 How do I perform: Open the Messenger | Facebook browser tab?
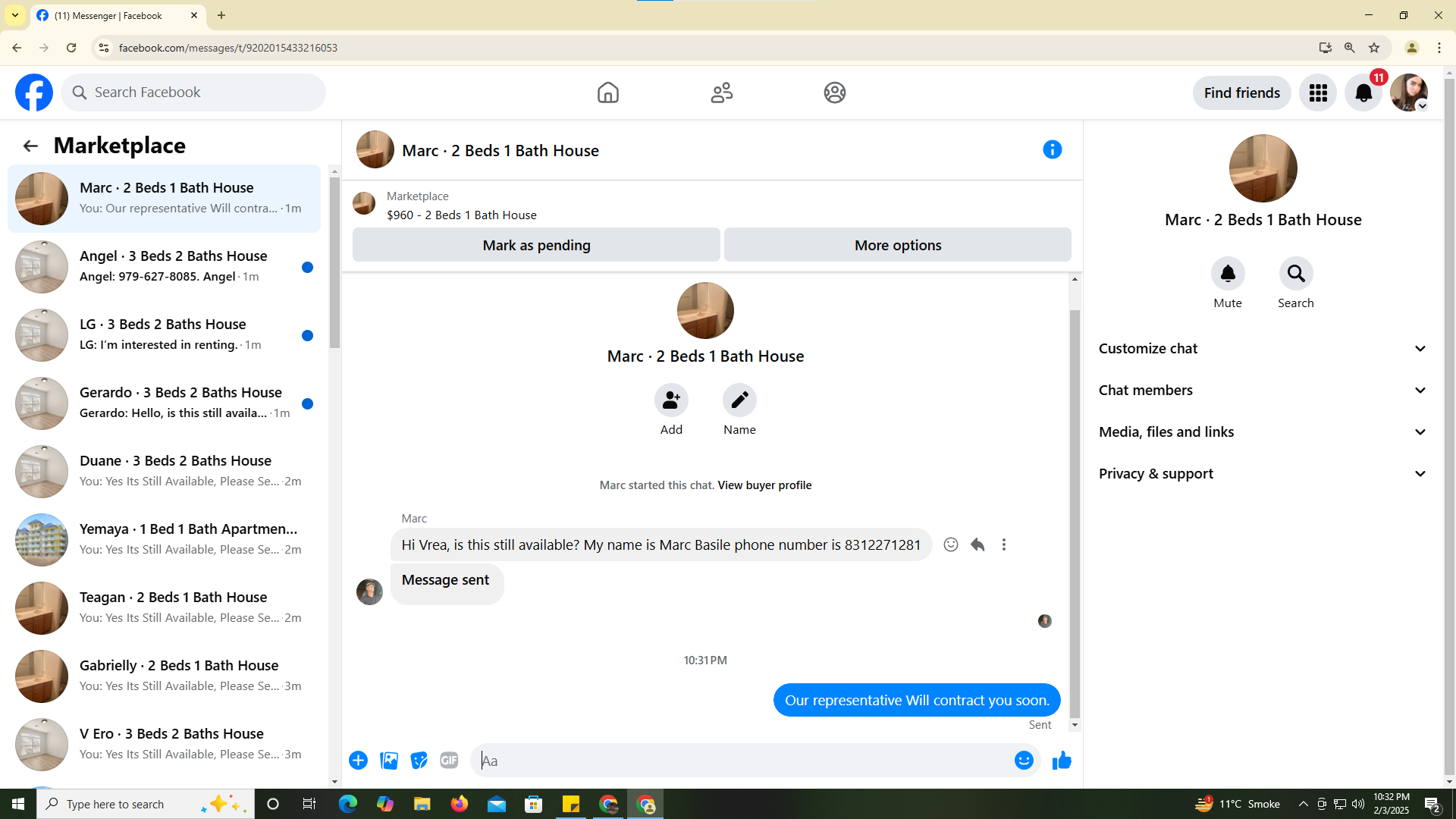click(x=118, y=15)
